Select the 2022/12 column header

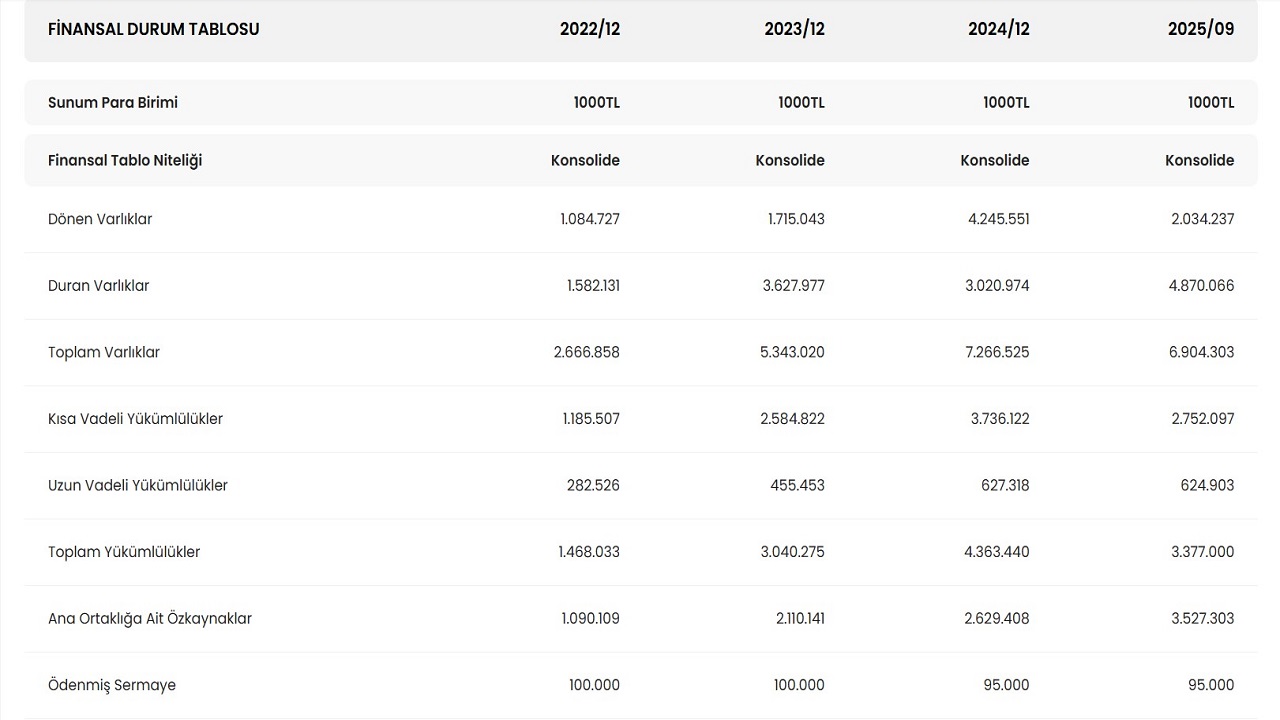(x=590, y=29)
